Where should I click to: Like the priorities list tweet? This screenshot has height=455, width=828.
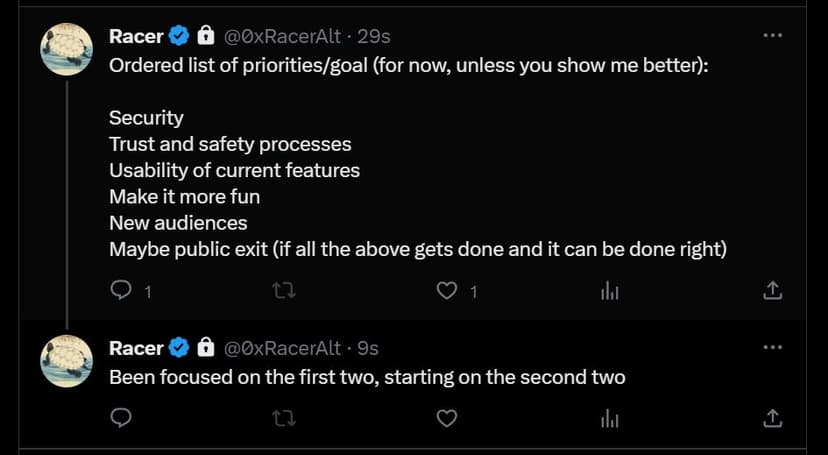447,291
